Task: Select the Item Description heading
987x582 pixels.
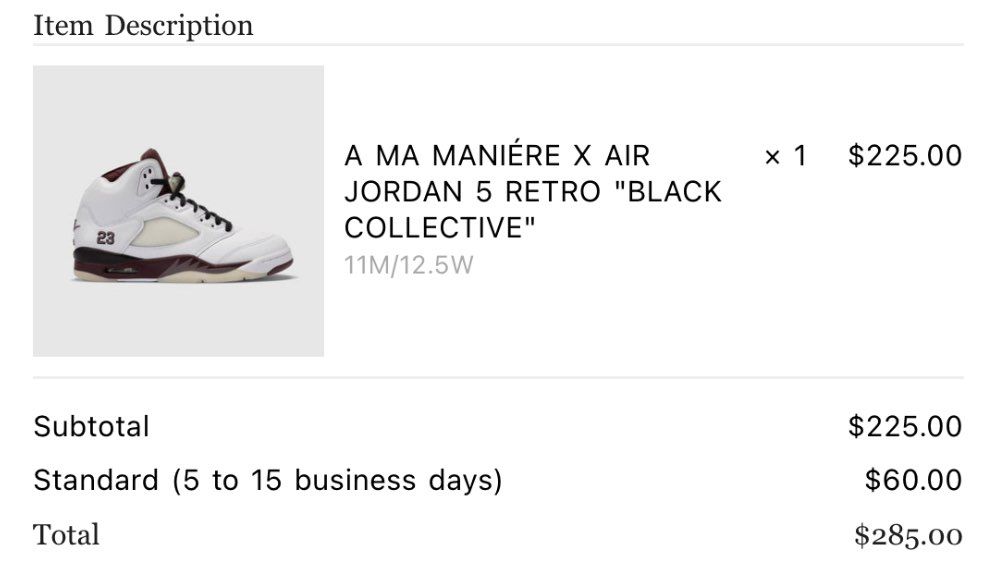Action: [x=143, y=26]
